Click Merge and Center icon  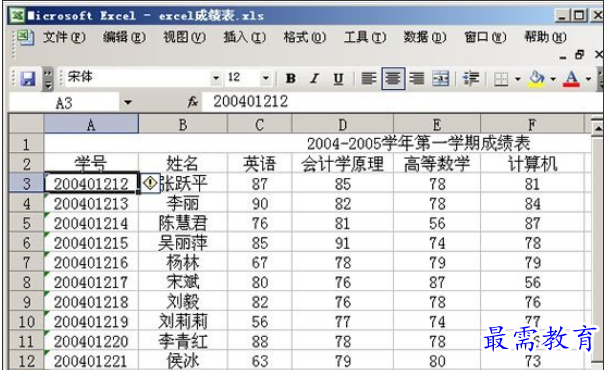click(x=441, y=79)
